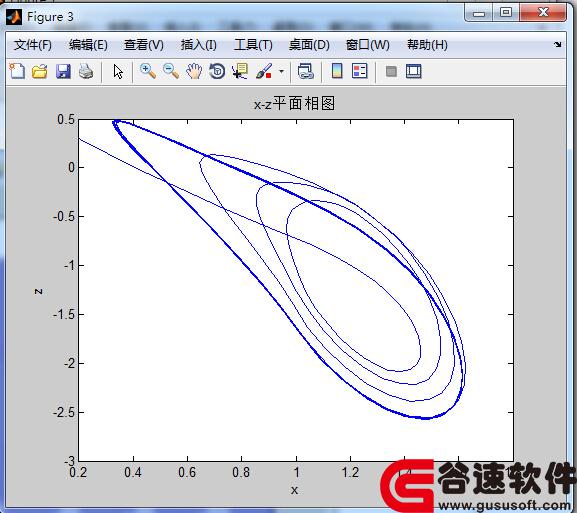
Task: Click the x axis label
Action: click(x=294, y=490)
